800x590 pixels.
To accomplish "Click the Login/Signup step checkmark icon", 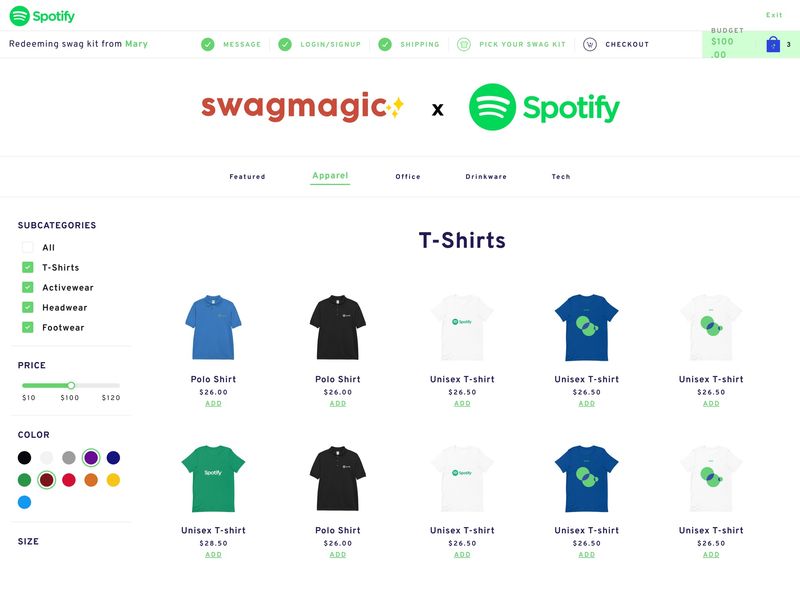I will click(x=285, y=44).
